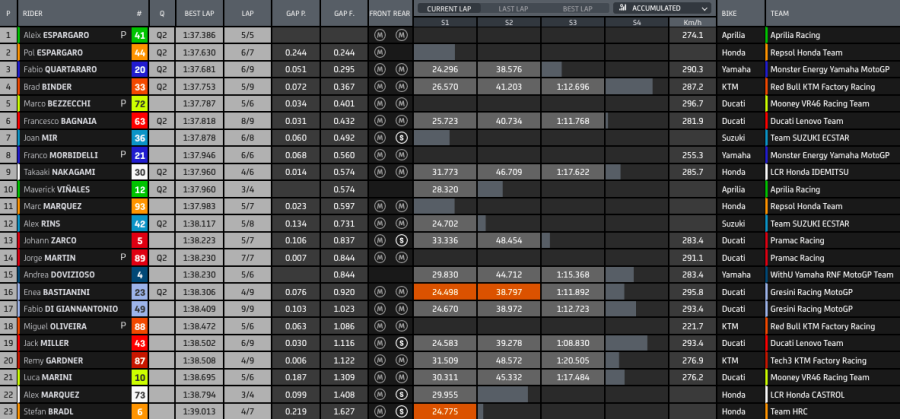Viewport: 900px width, 419px height.
Task: Toggle sector times to Last Lap
Action: click(x=514, y=8)
